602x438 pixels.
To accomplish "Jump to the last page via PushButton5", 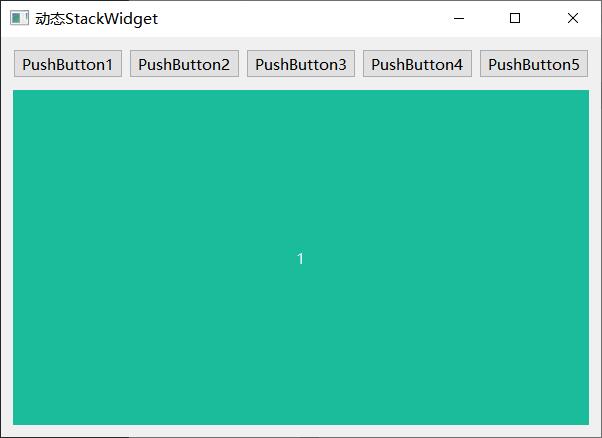I will pos(533,64).
